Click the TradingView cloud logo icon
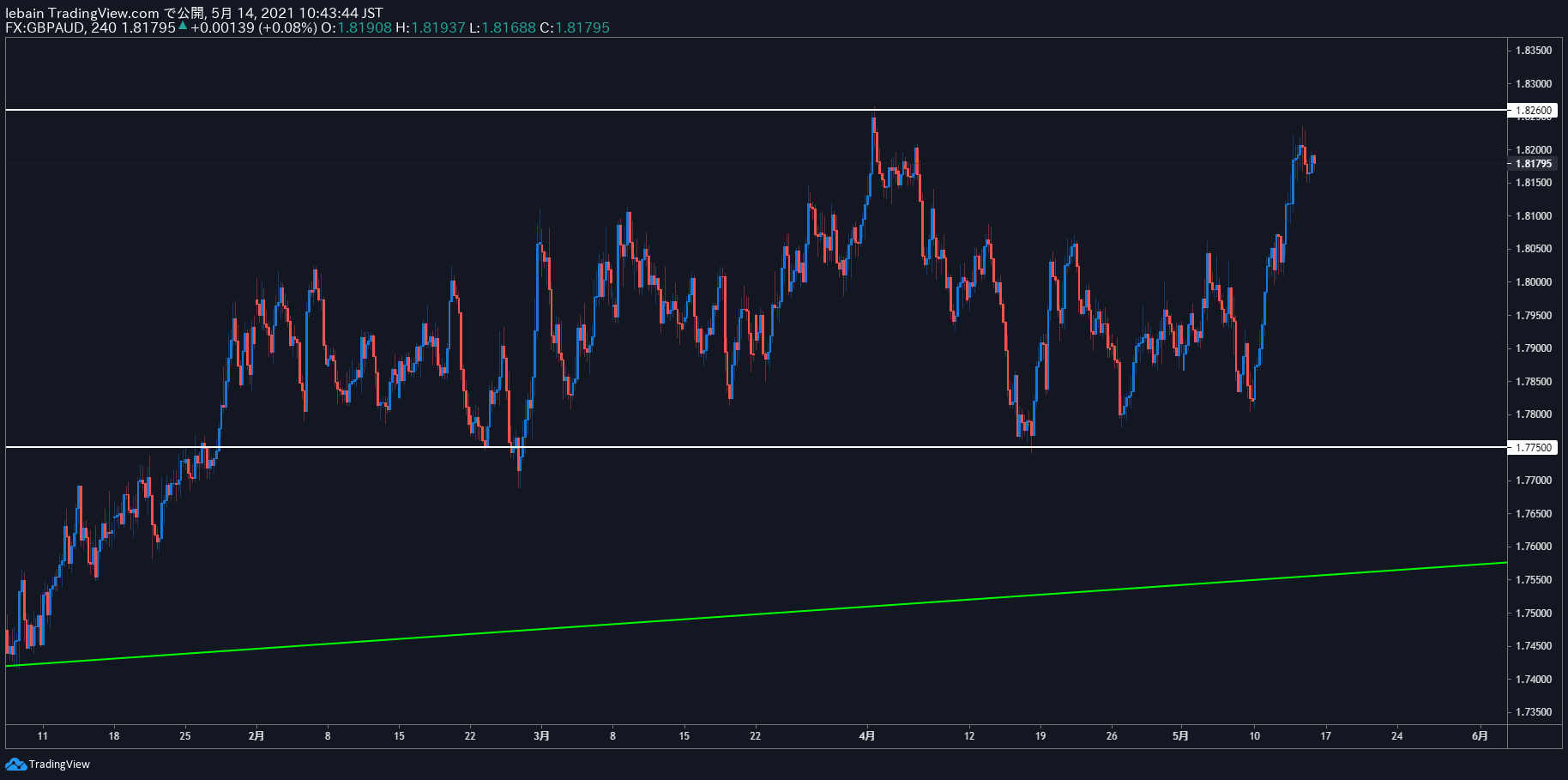The width and height of the screenshot is (1568, 780). [x=15, y=764]
